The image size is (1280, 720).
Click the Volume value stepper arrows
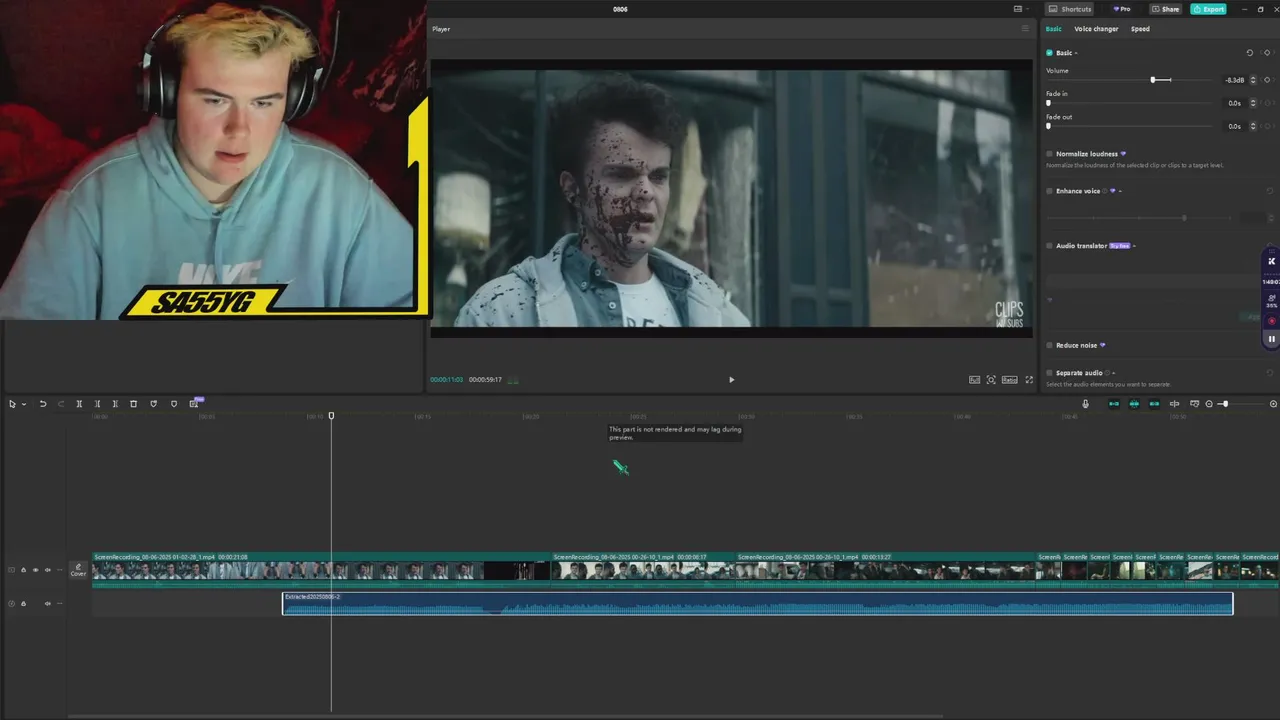click(x=1253, y=80)
